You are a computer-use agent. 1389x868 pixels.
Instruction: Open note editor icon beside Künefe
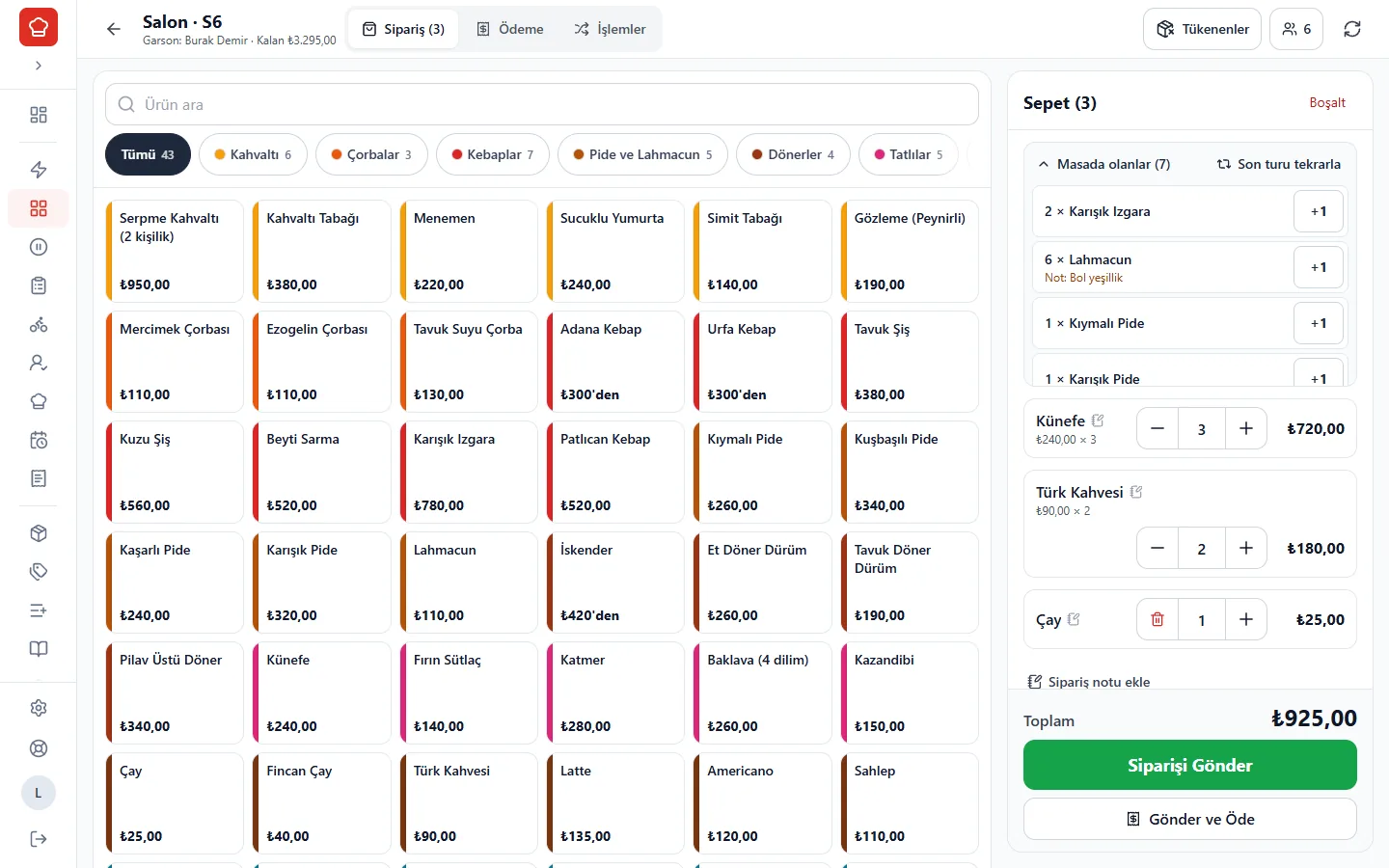pyautogui.click(x=1098, y=420)
